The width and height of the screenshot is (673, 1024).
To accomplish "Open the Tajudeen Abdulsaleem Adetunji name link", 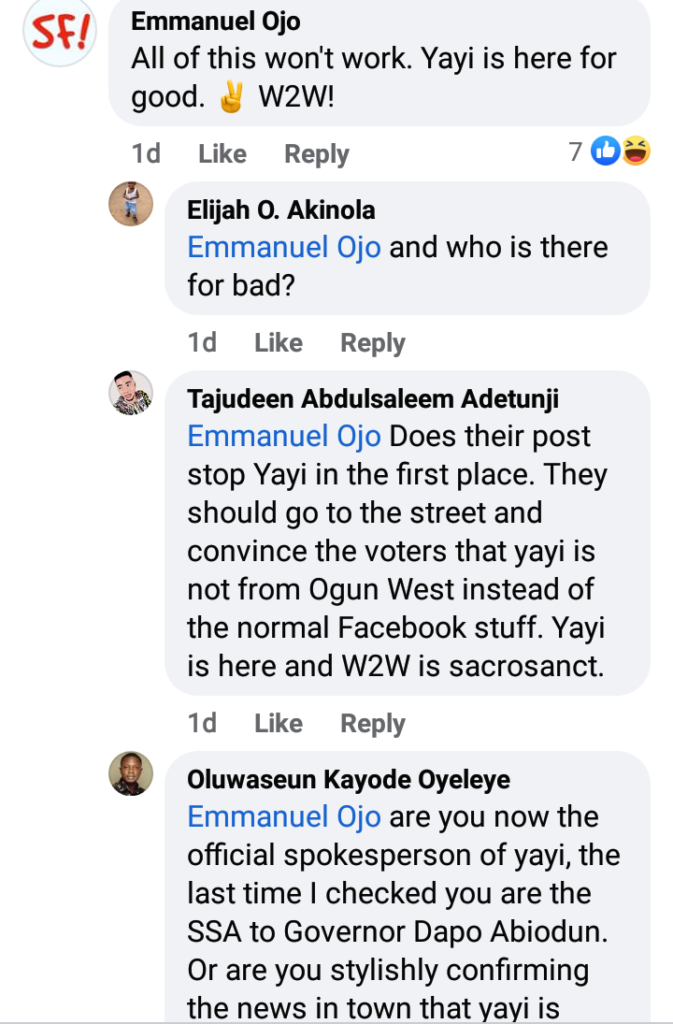I will 373,400.
